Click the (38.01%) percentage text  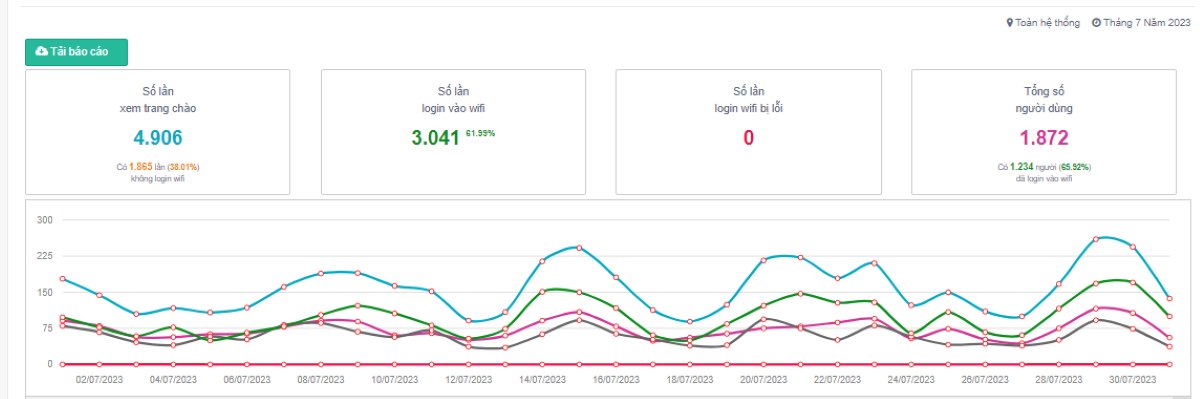coord(183,166)
